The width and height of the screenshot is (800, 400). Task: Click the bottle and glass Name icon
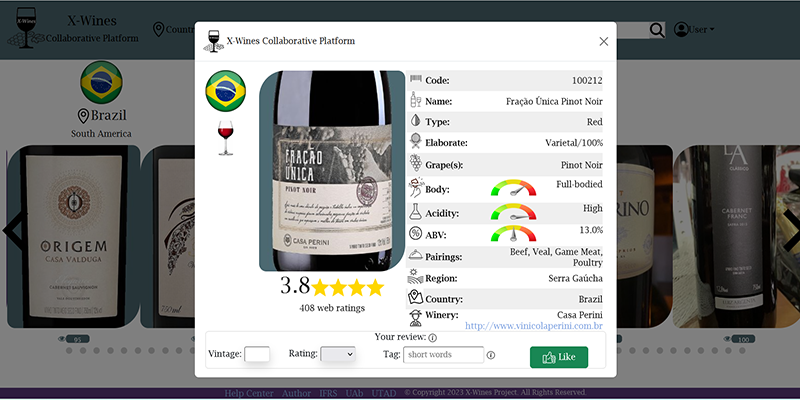click(x=416, y=100)
